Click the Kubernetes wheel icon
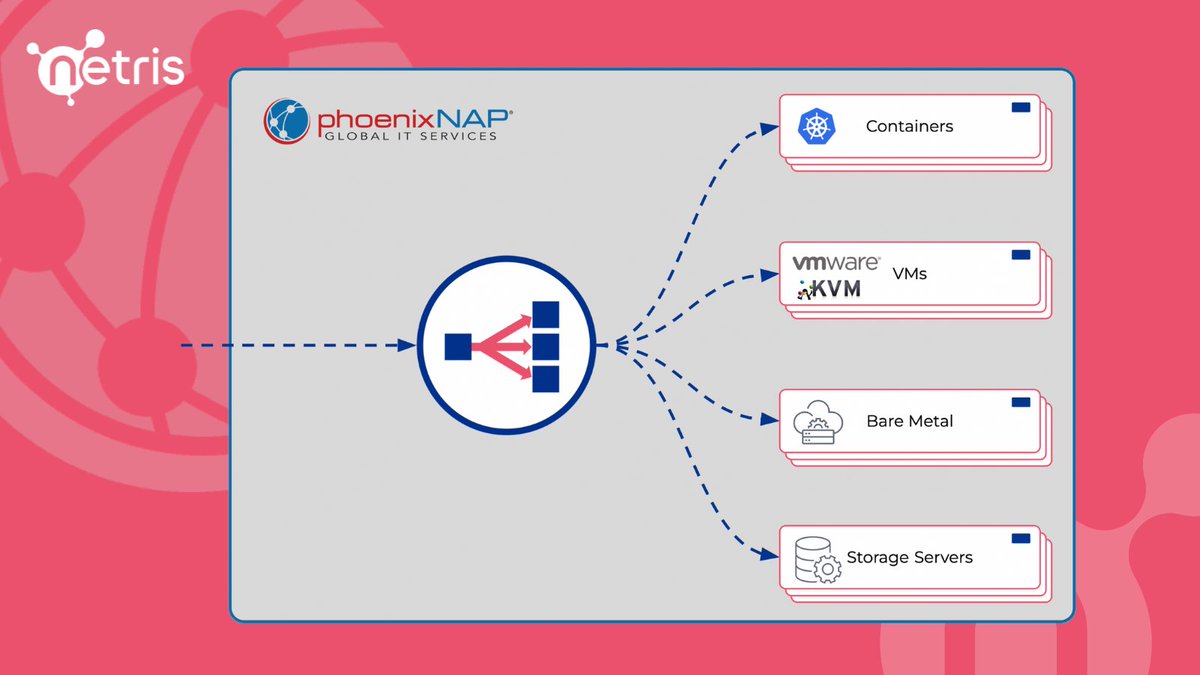Image resolution: width=1200 pixels, height=675 pixels. tap(816, 127)
